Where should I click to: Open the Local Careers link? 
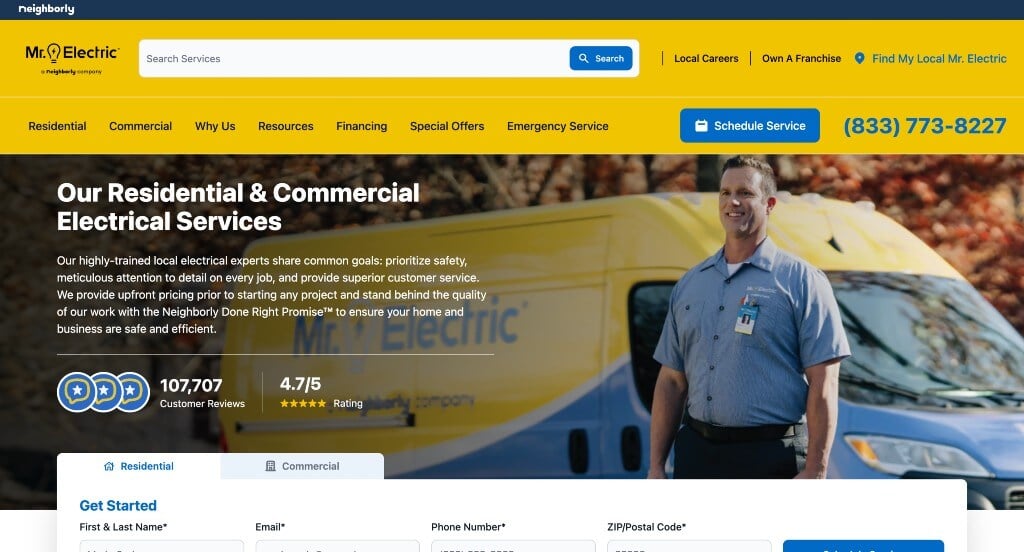click(706, 58)
